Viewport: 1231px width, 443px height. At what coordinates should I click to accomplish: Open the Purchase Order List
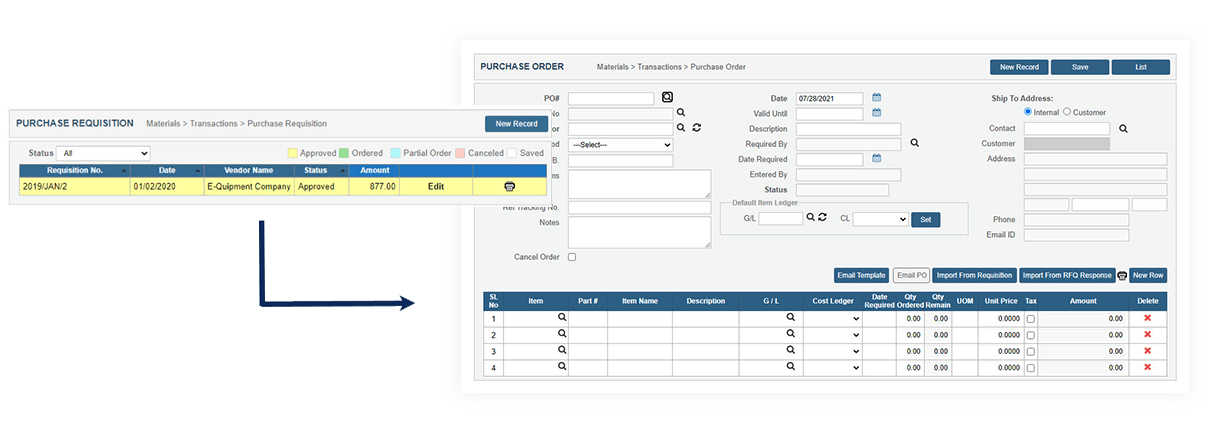click(x=1141, y=67)
